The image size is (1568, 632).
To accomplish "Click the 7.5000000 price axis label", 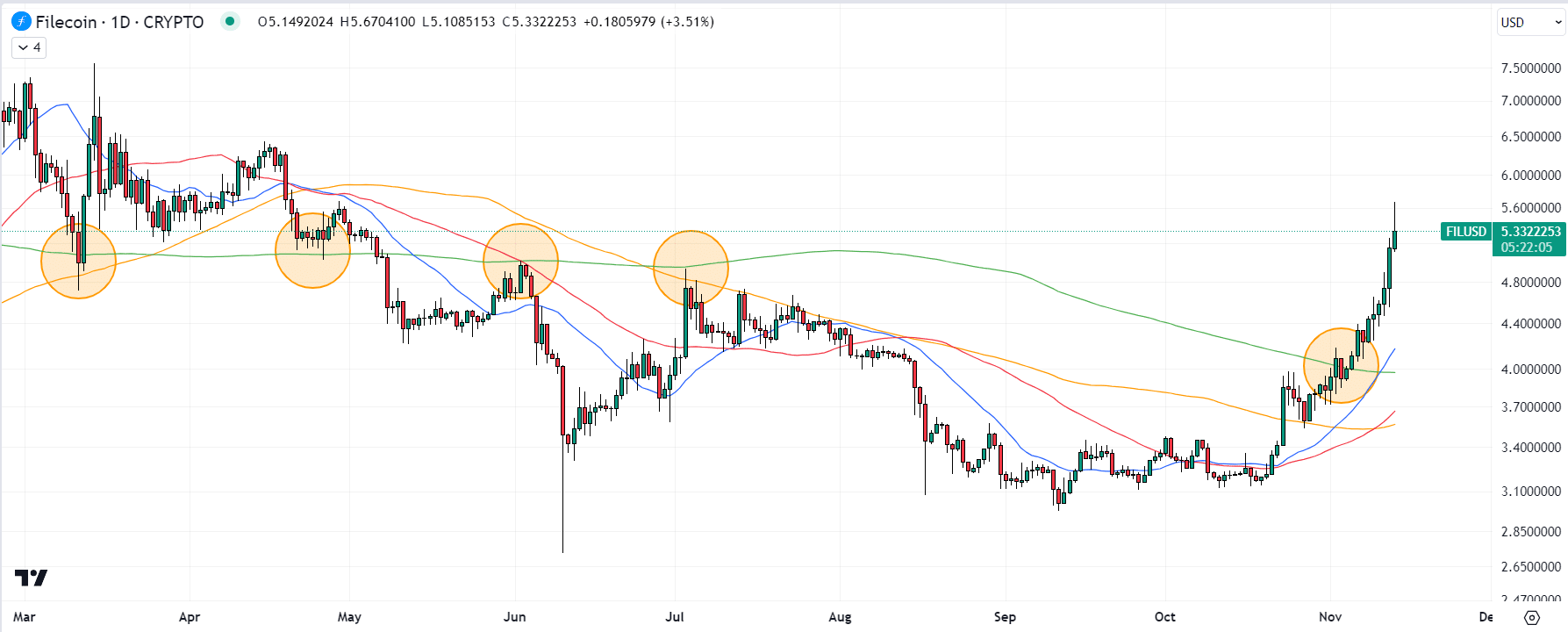I will click(x=1531, y=68).
